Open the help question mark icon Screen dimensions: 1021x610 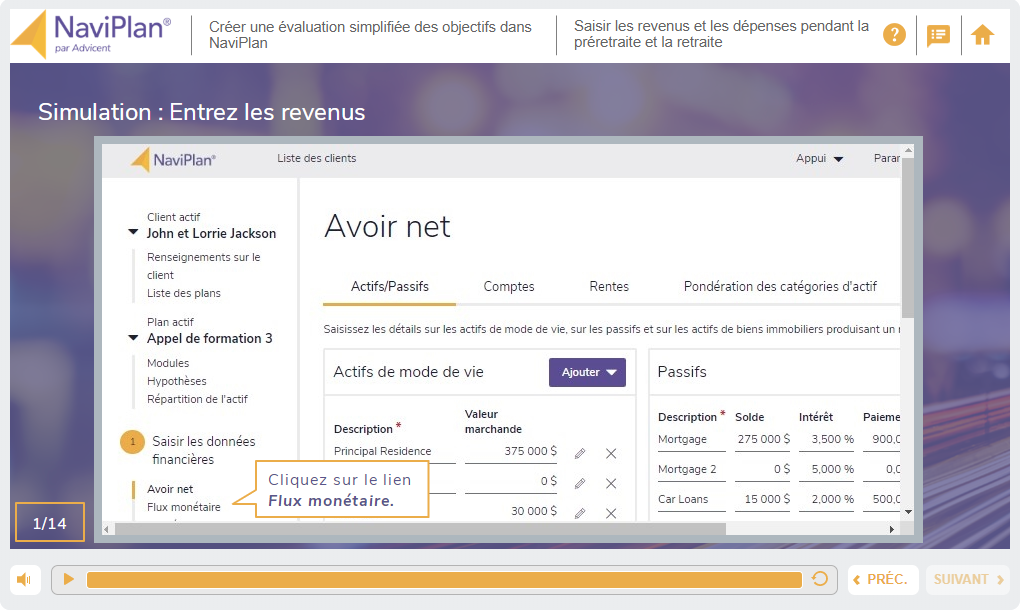[x=894, y=35]
